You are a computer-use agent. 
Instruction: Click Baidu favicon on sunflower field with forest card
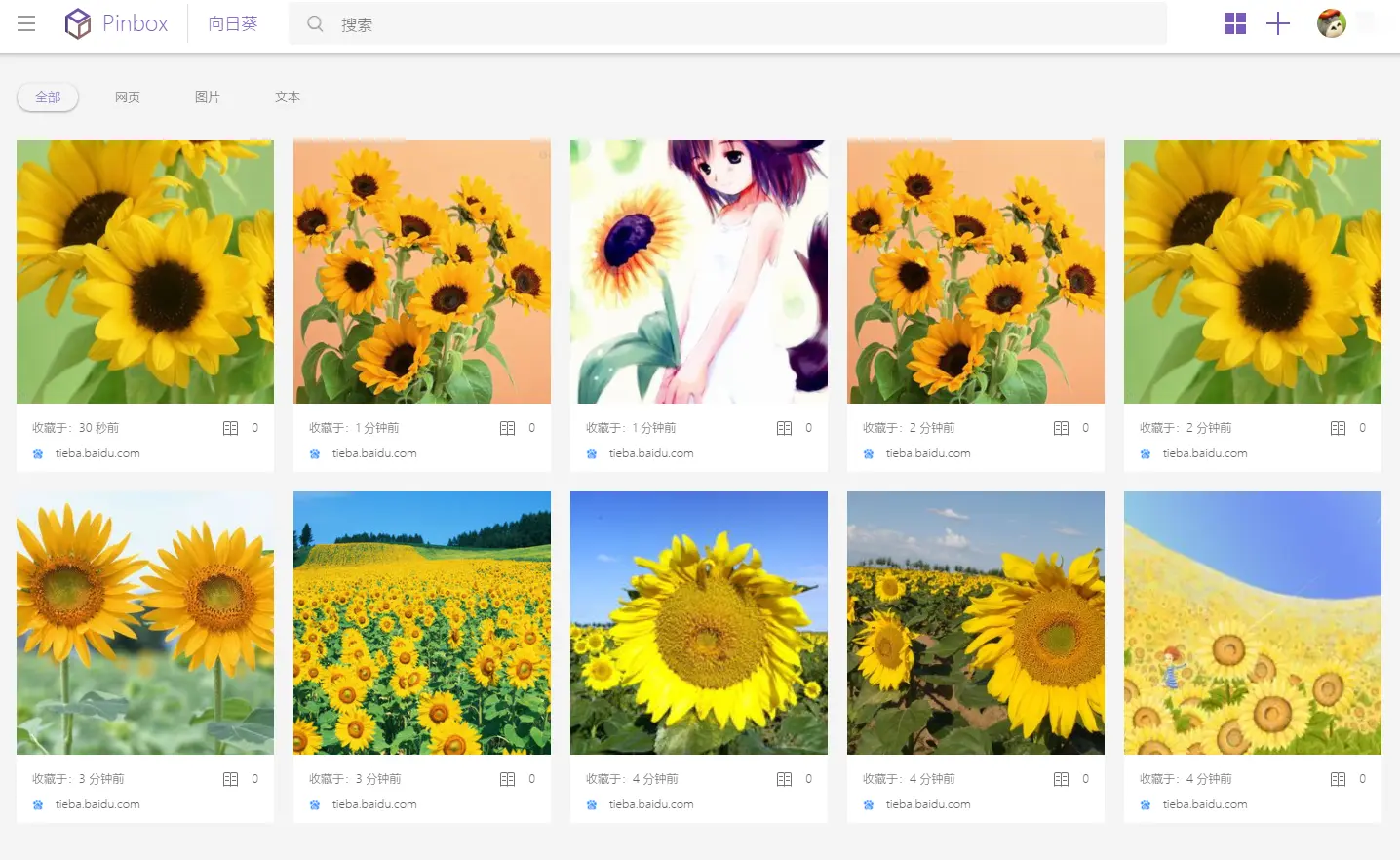(x=315, y=804)
